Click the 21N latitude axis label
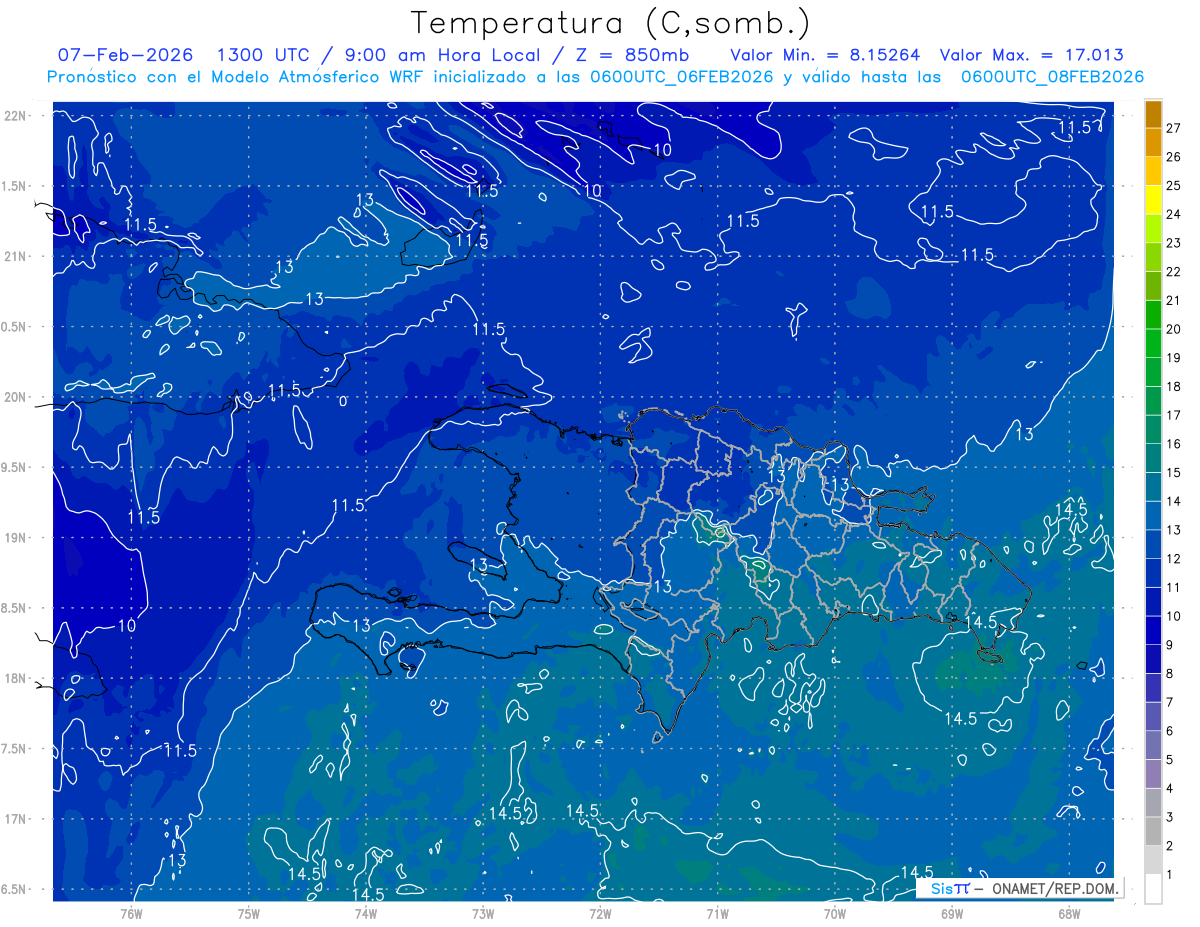Image resolution: width=1200 pixels, height=927 pixels. 15,256
